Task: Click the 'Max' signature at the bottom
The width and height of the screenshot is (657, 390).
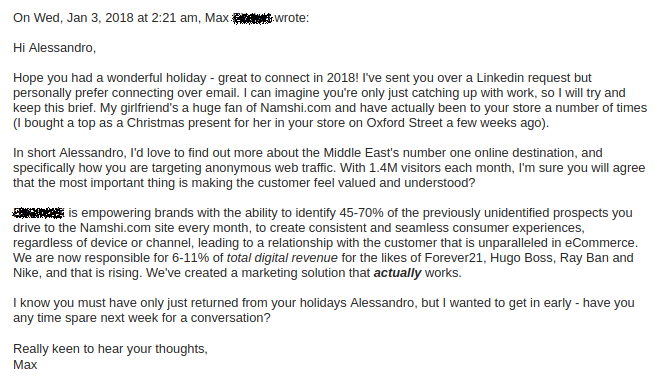Action: [25, 365]
